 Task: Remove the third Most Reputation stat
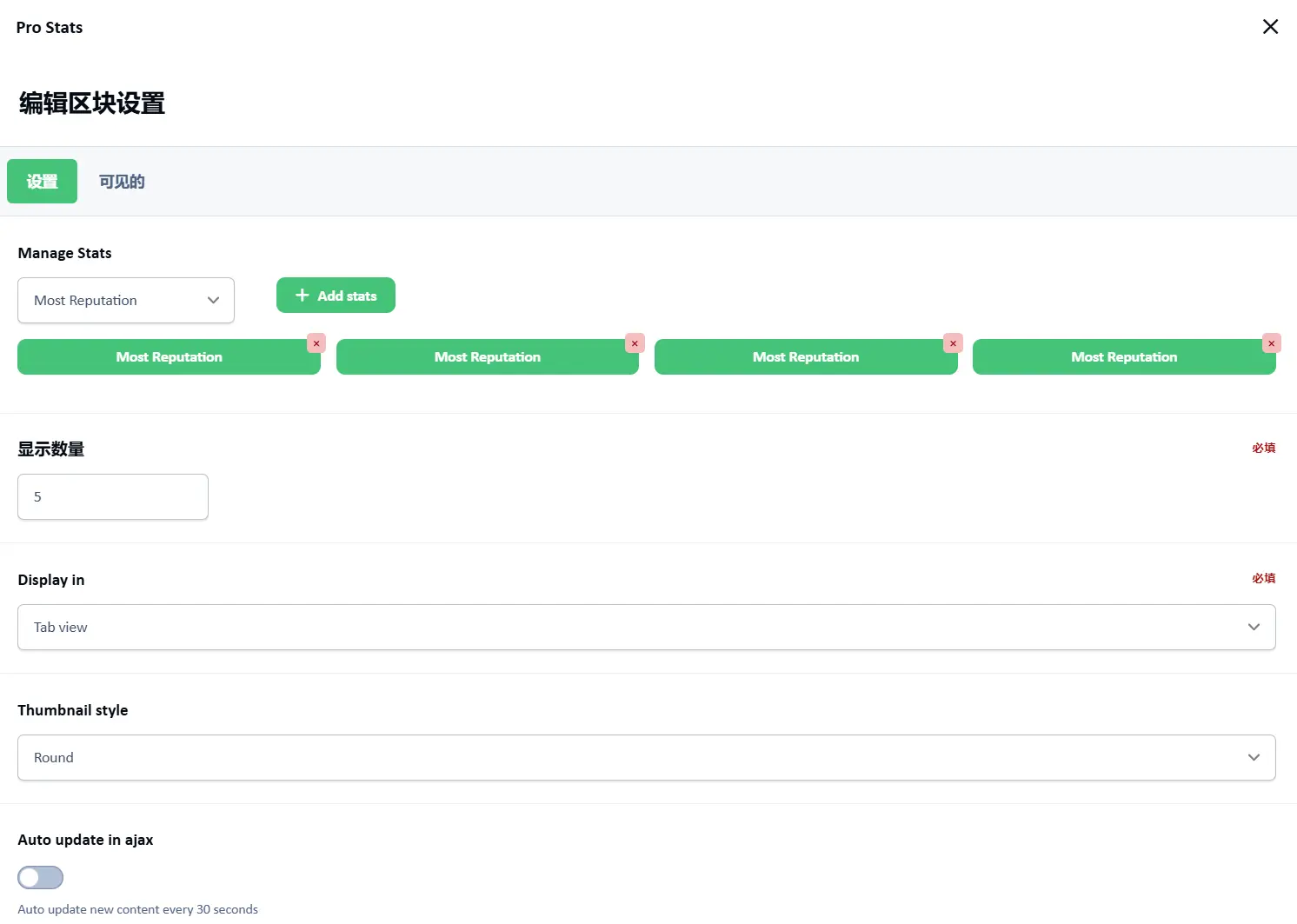[x=953, y=343]
